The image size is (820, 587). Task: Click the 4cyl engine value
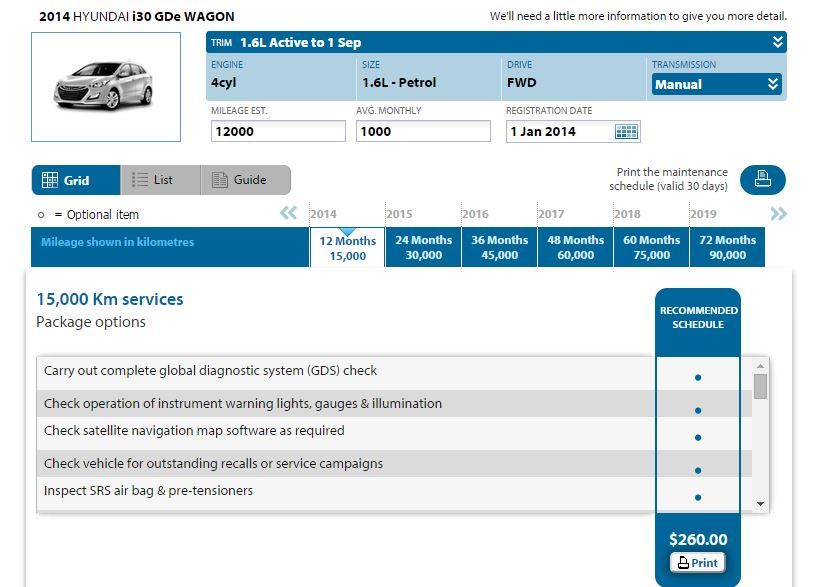[x=224, y=83]
